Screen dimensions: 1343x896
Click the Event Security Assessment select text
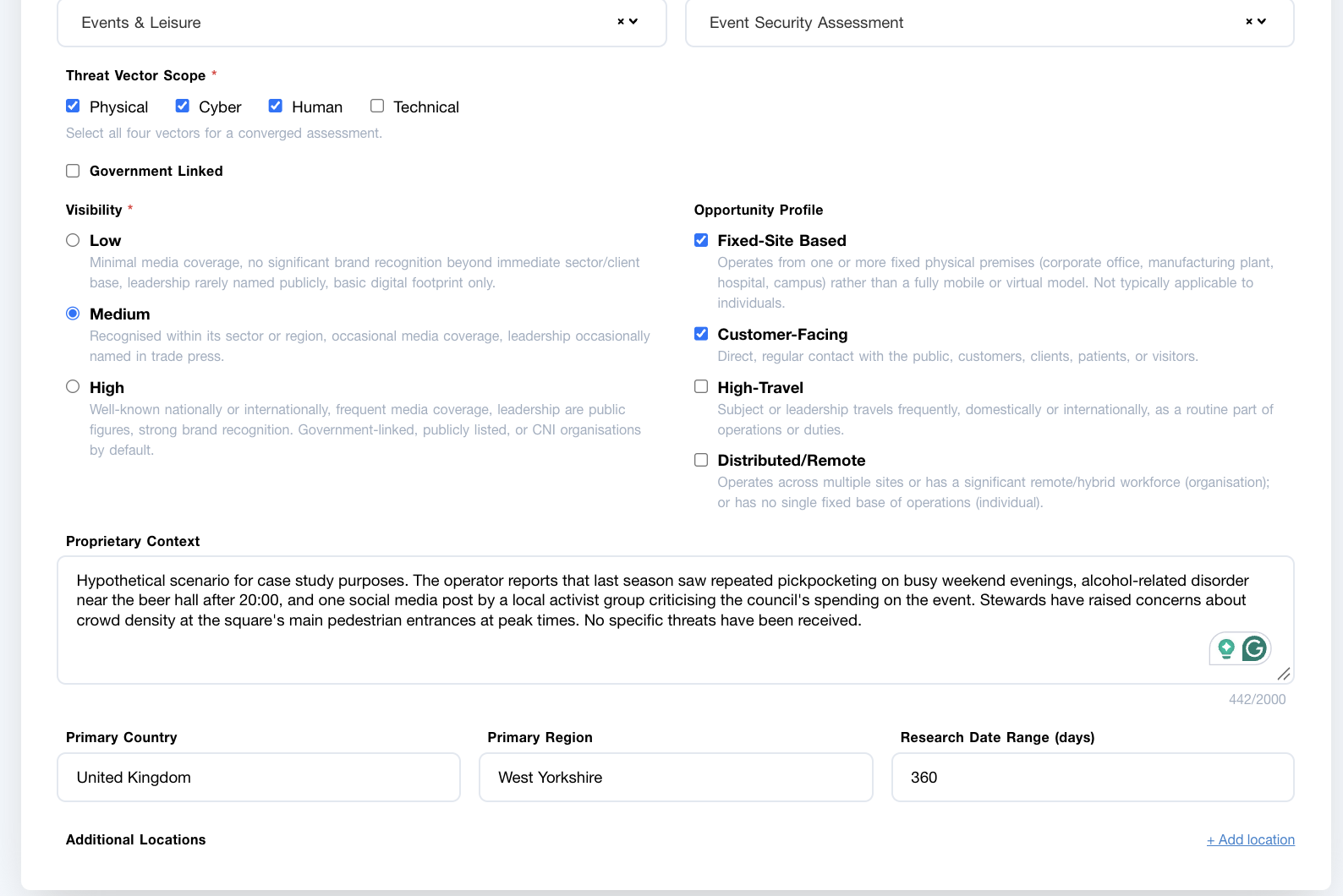pos(806,23)
